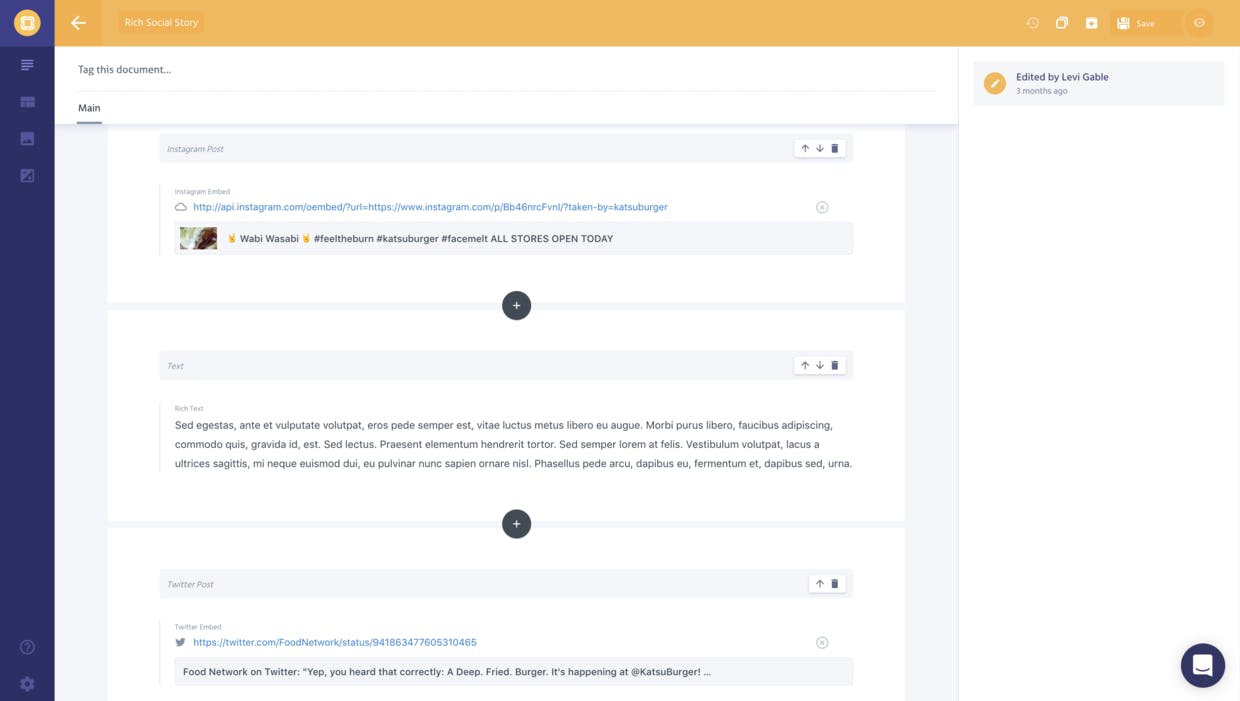1240x701 pixels.
Task: Click the Instagram Embed field label
Action: 202,192
